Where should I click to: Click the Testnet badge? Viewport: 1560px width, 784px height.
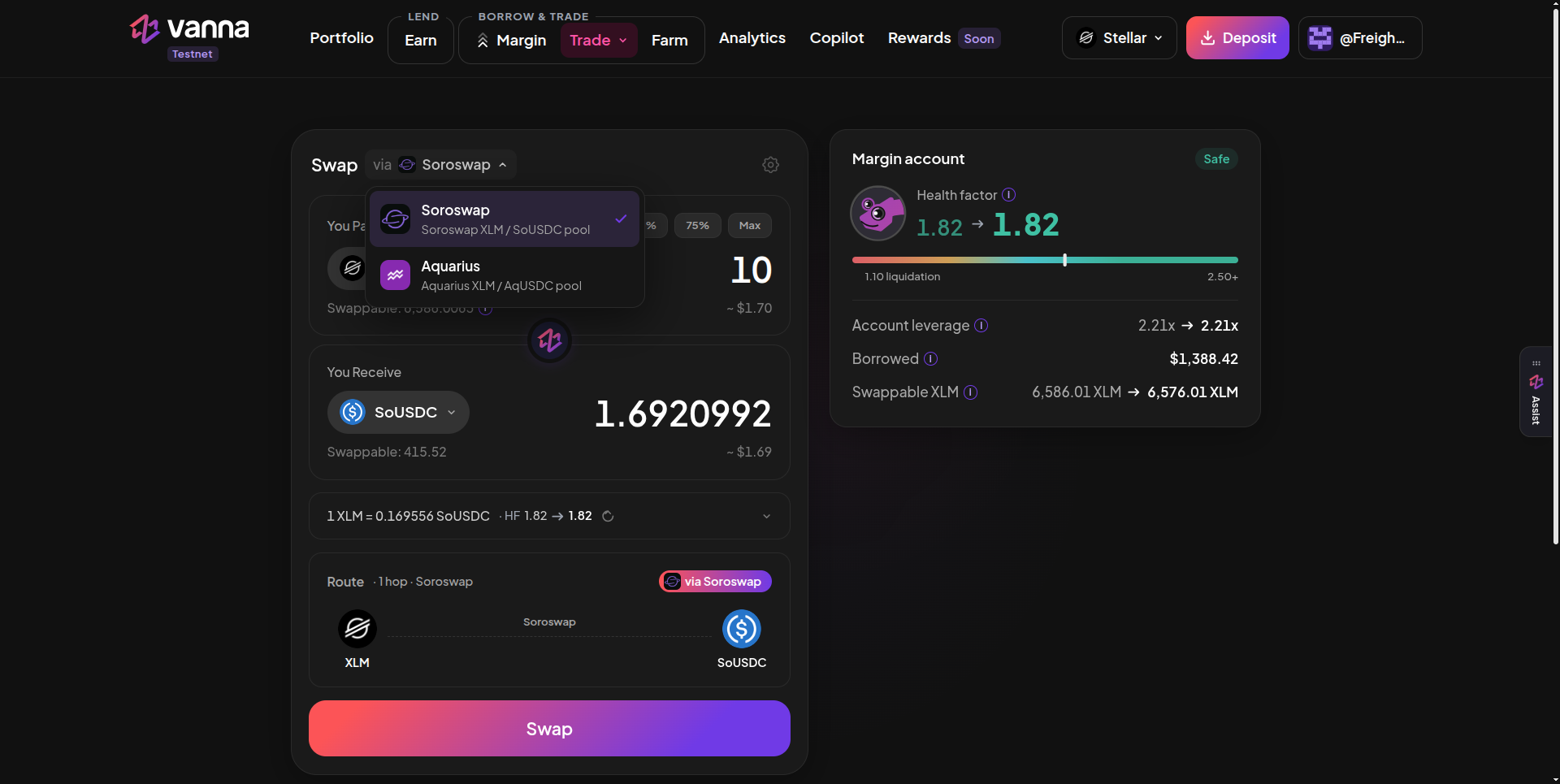pos(193,54)
